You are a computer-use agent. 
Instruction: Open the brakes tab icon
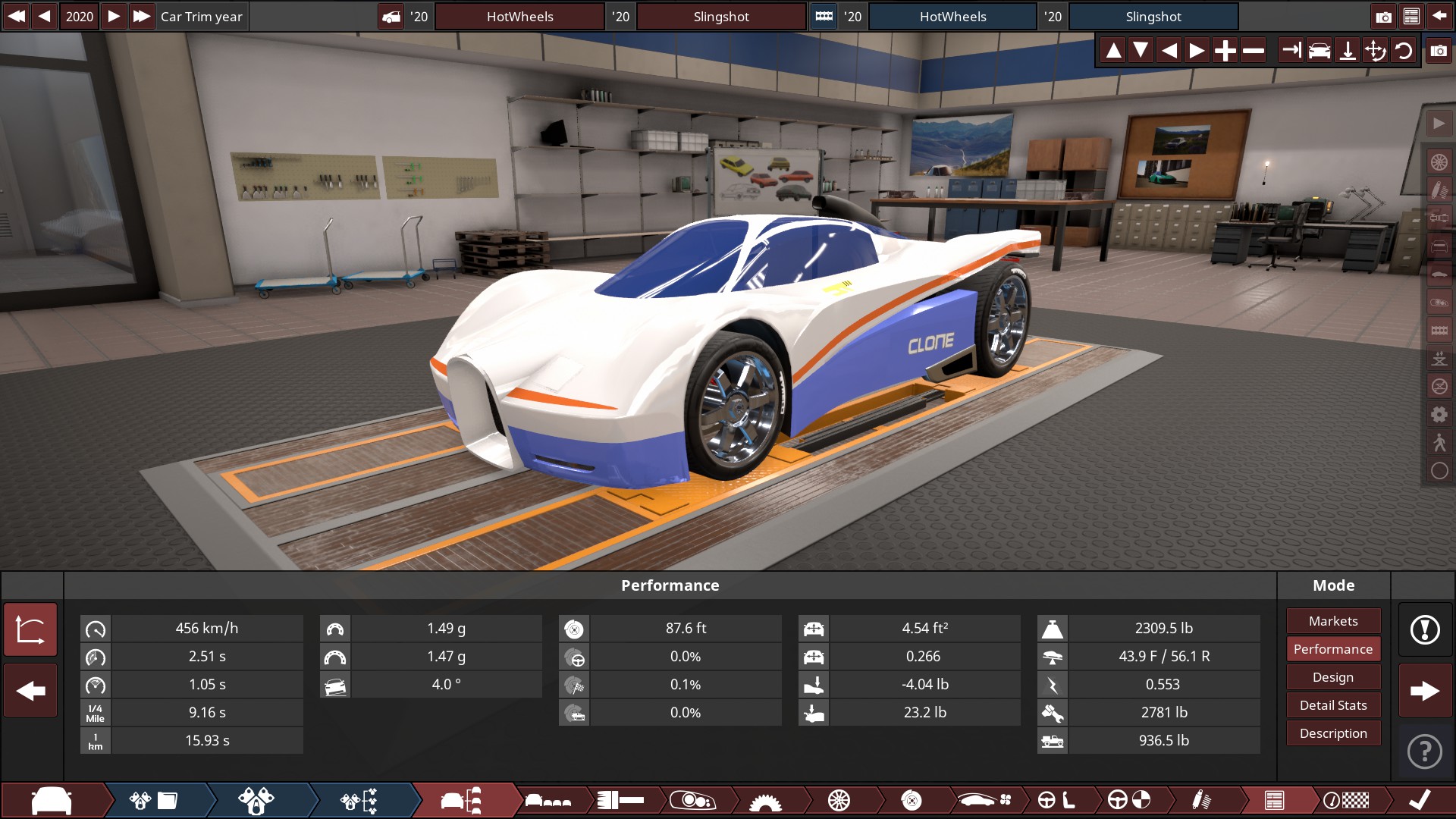pyautogui.click(x=912, y=800)
